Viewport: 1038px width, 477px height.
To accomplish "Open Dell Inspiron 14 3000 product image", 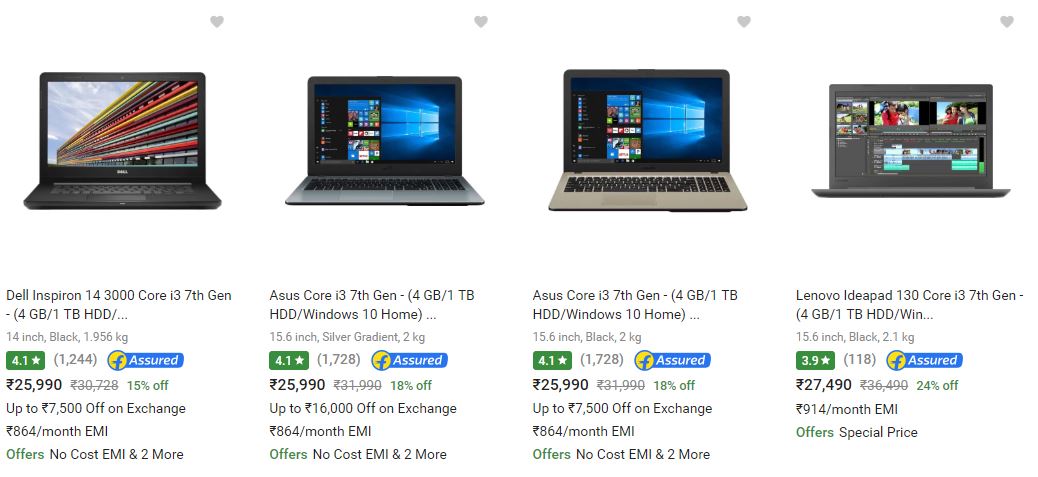I will (x=122, y=141).
